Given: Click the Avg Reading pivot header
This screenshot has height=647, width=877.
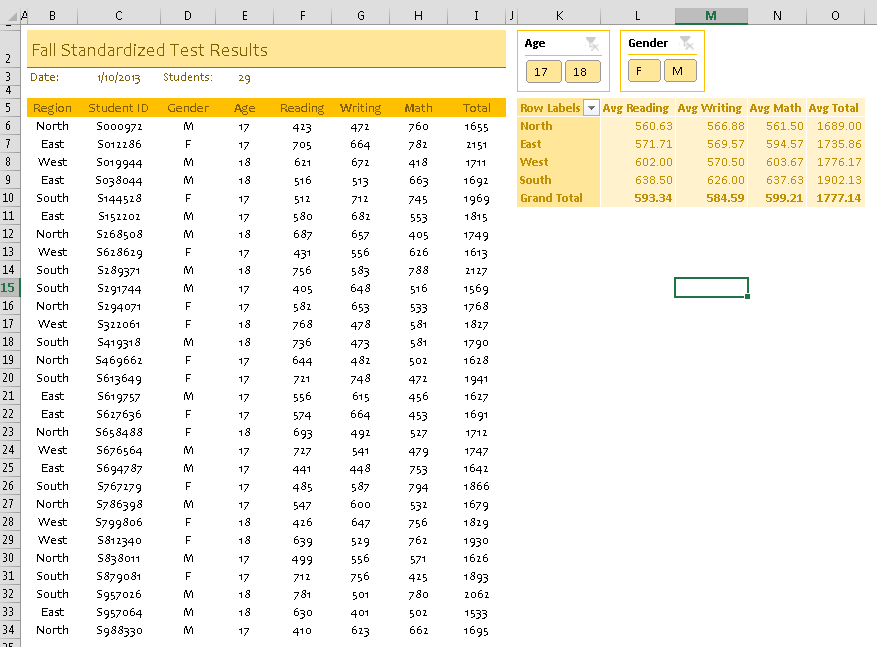Looking at the screenshot, I should click(x=635, y=108).
